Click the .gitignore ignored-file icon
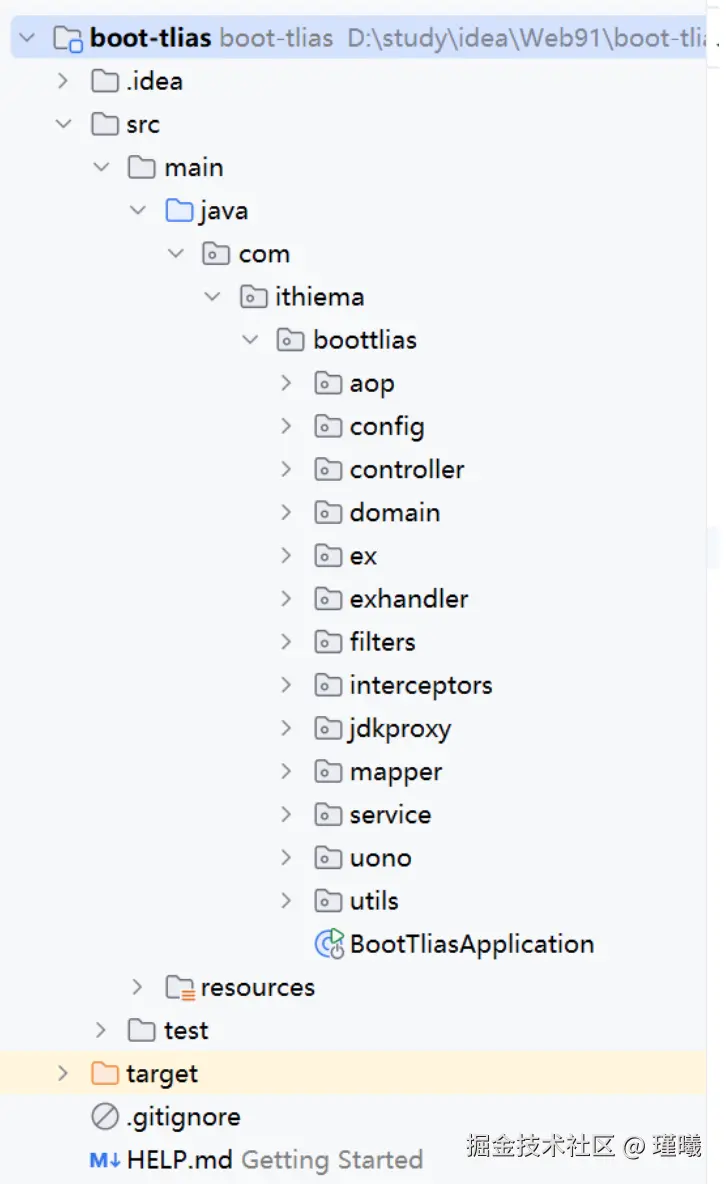This screenshot has height=1184, width=726. pos(105,1116)
